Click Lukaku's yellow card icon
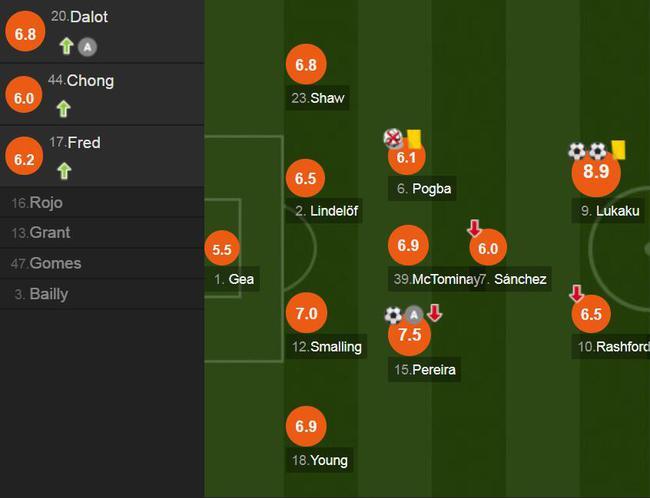The height and width of the screenshot is (498, 650). pyautogui.click(x=618, y=150)
